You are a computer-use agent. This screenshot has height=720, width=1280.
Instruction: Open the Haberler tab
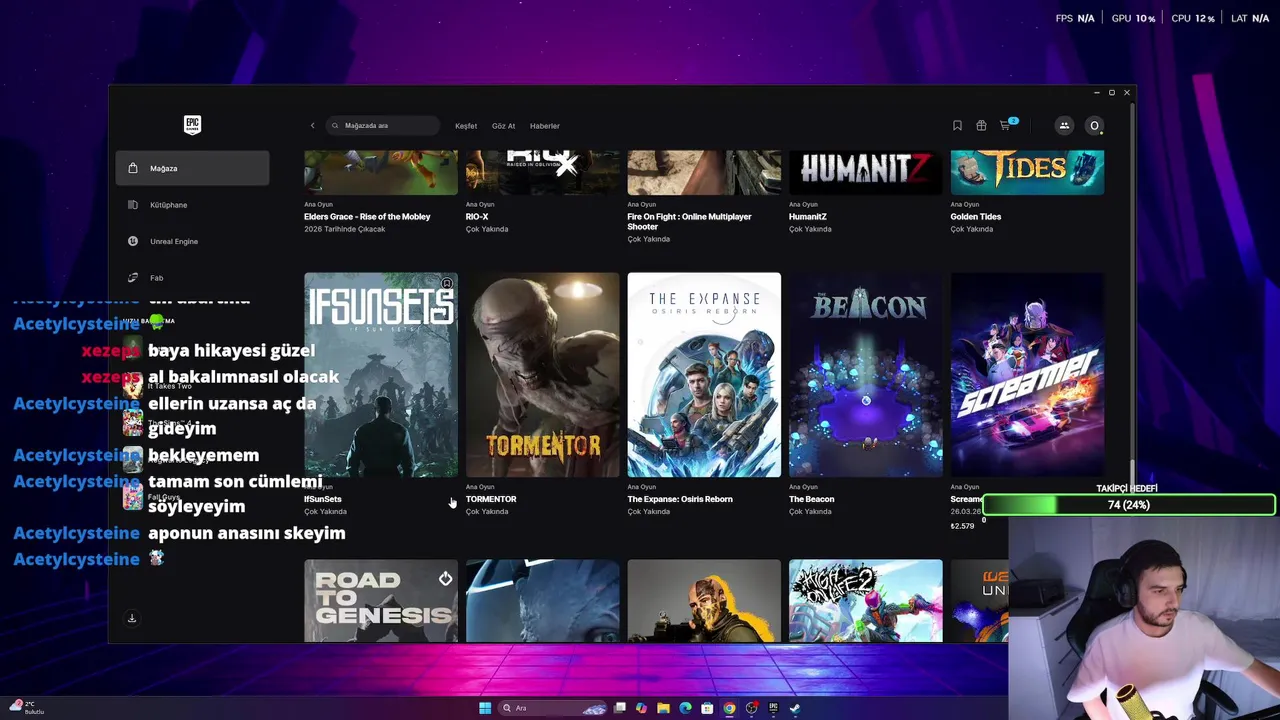click(x=545, y=126)
